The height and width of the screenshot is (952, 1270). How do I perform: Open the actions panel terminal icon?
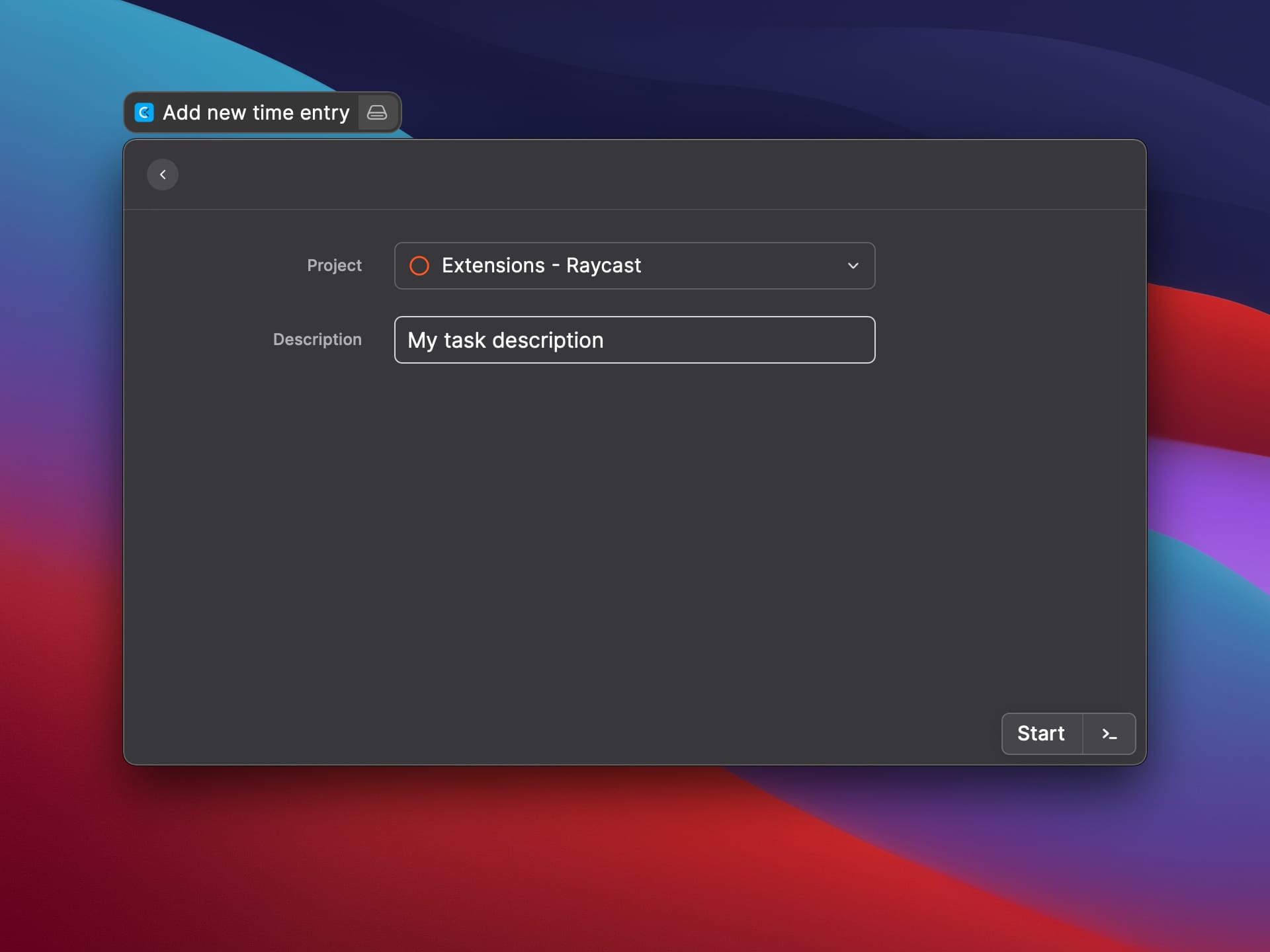pyautogui.click(x=1109, y=734)
